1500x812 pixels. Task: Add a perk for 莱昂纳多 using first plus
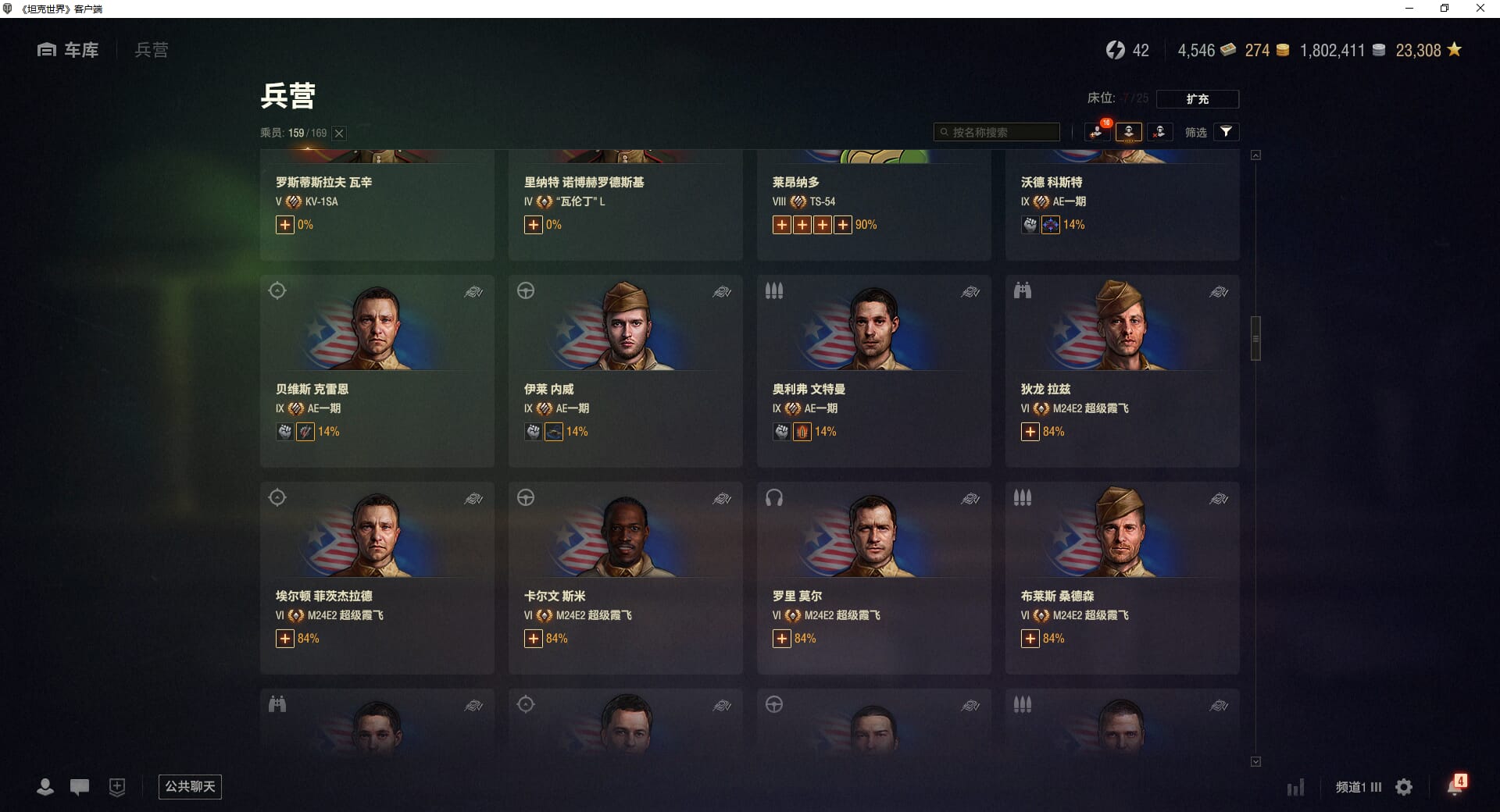tap(782, 225)
